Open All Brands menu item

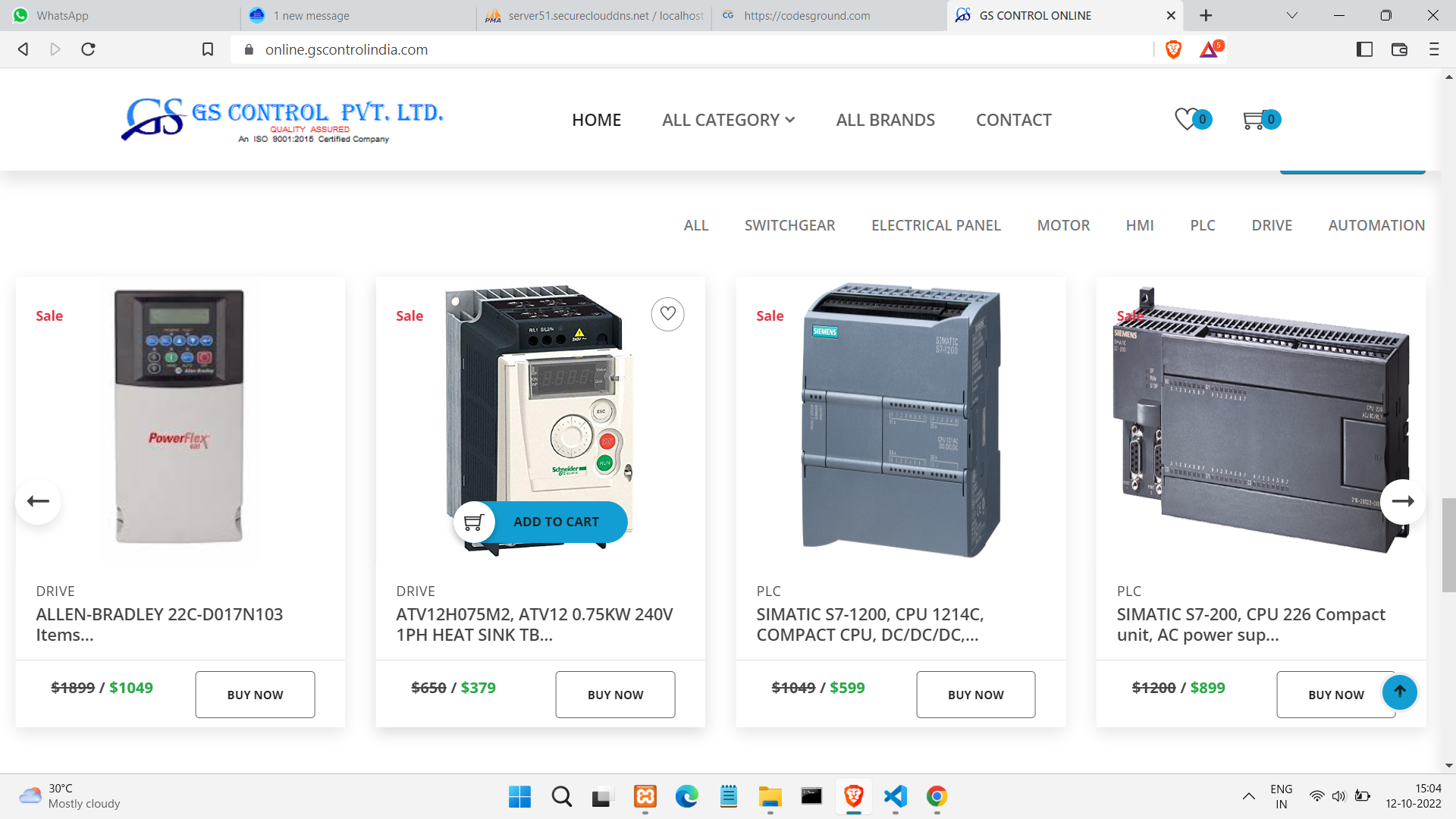(x=885, y=120)
